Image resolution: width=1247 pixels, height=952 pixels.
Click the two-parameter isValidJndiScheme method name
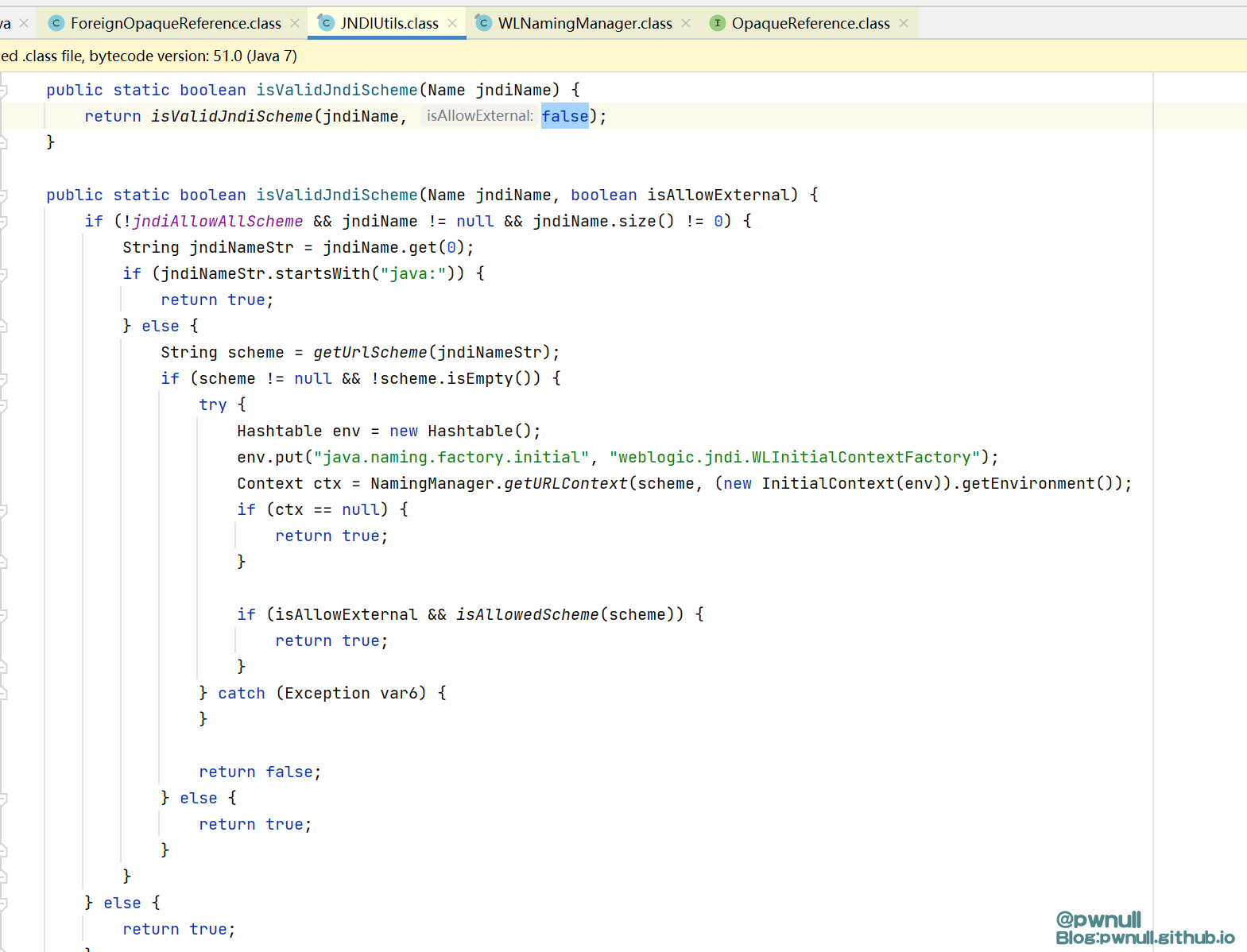pos(336,195)
